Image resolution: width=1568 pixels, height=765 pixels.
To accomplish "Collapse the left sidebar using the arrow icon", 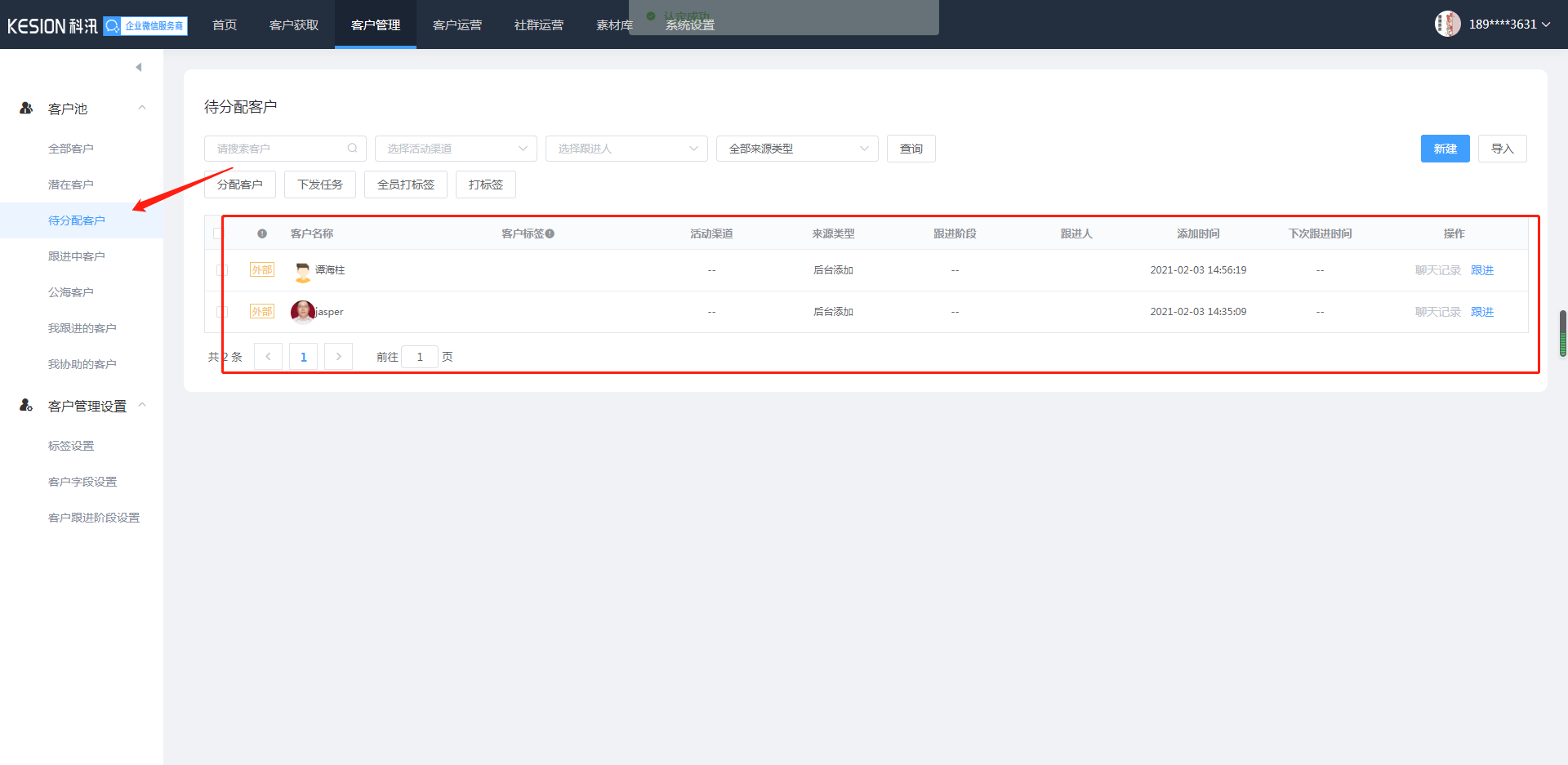I will [x=139, y=67].
